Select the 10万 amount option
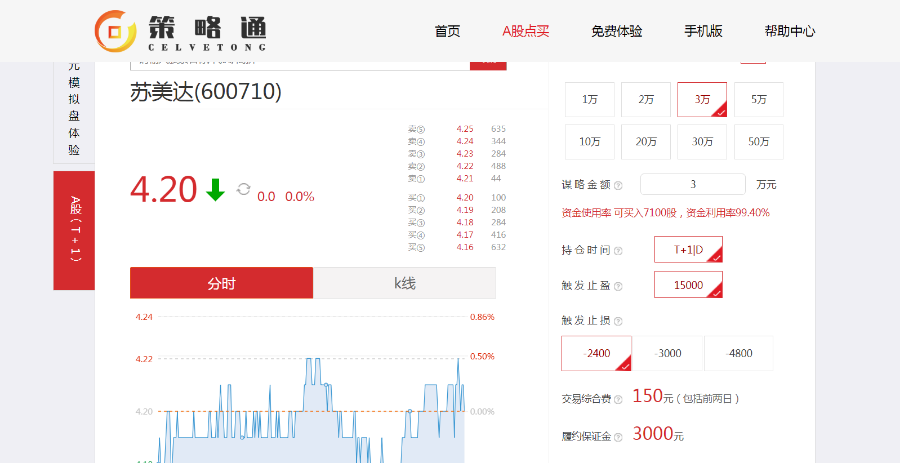900x463 pixels. [589, 142]
